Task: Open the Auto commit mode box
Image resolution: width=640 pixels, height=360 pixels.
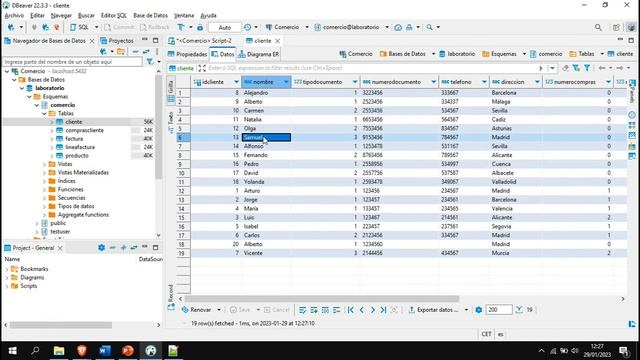Action: click(x=224, y=27)
